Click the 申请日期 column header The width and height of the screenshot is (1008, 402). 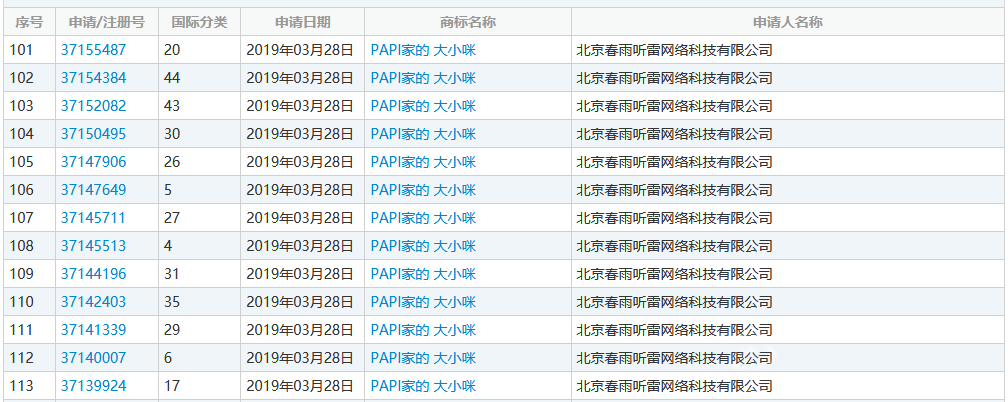(303, 23)
